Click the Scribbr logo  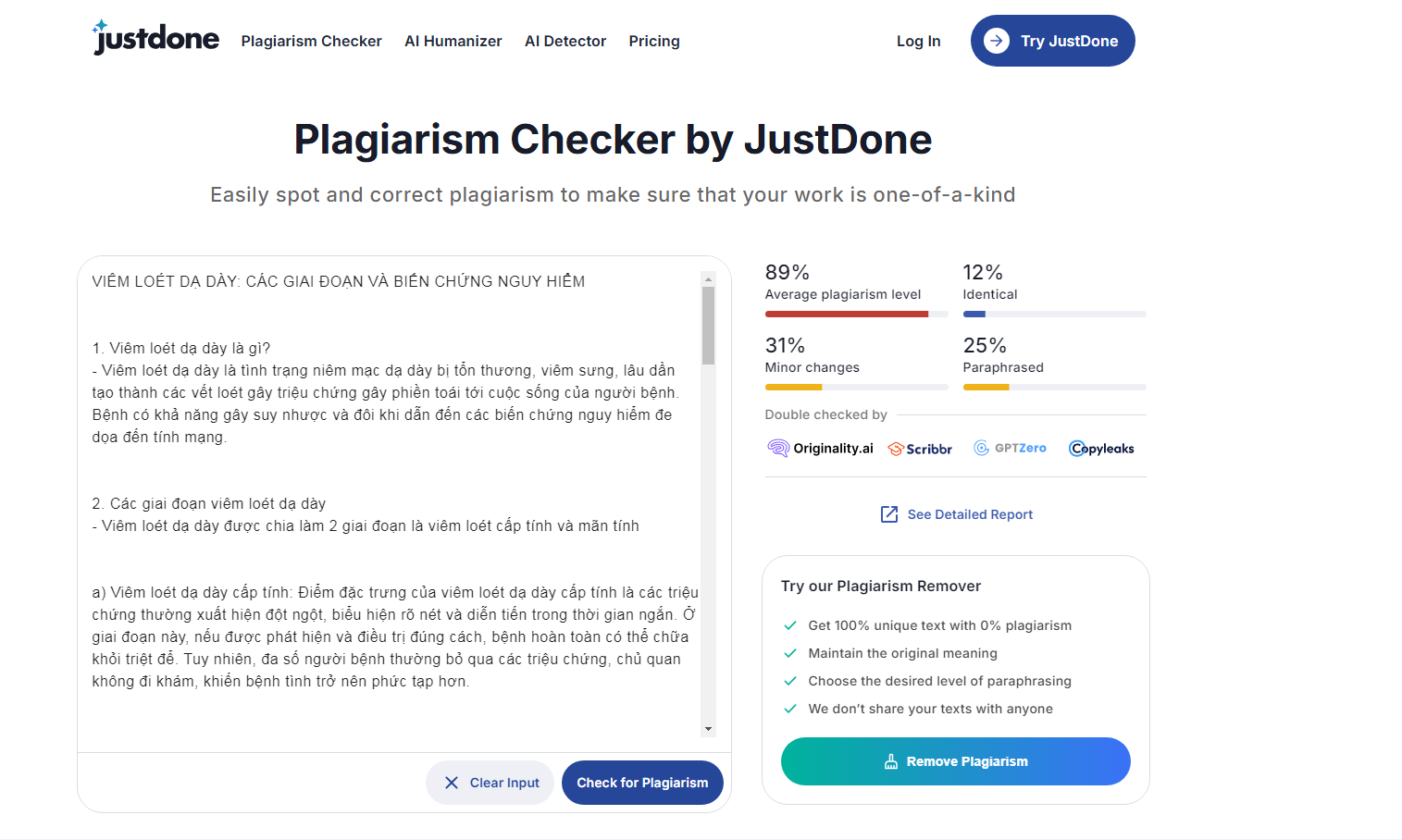point(920,449)
